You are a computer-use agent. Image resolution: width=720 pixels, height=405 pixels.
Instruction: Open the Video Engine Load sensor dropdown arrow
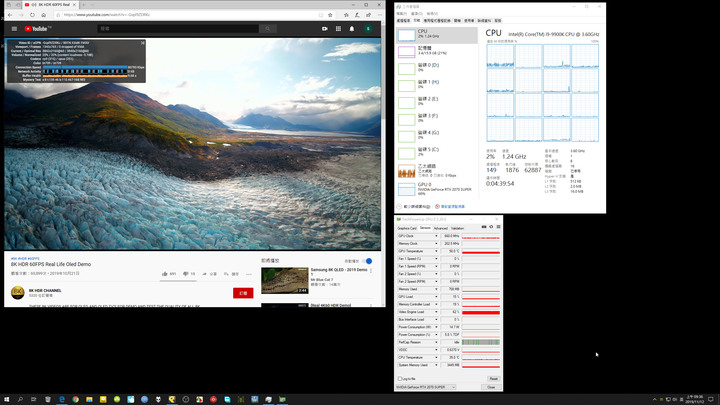(436, 312)
